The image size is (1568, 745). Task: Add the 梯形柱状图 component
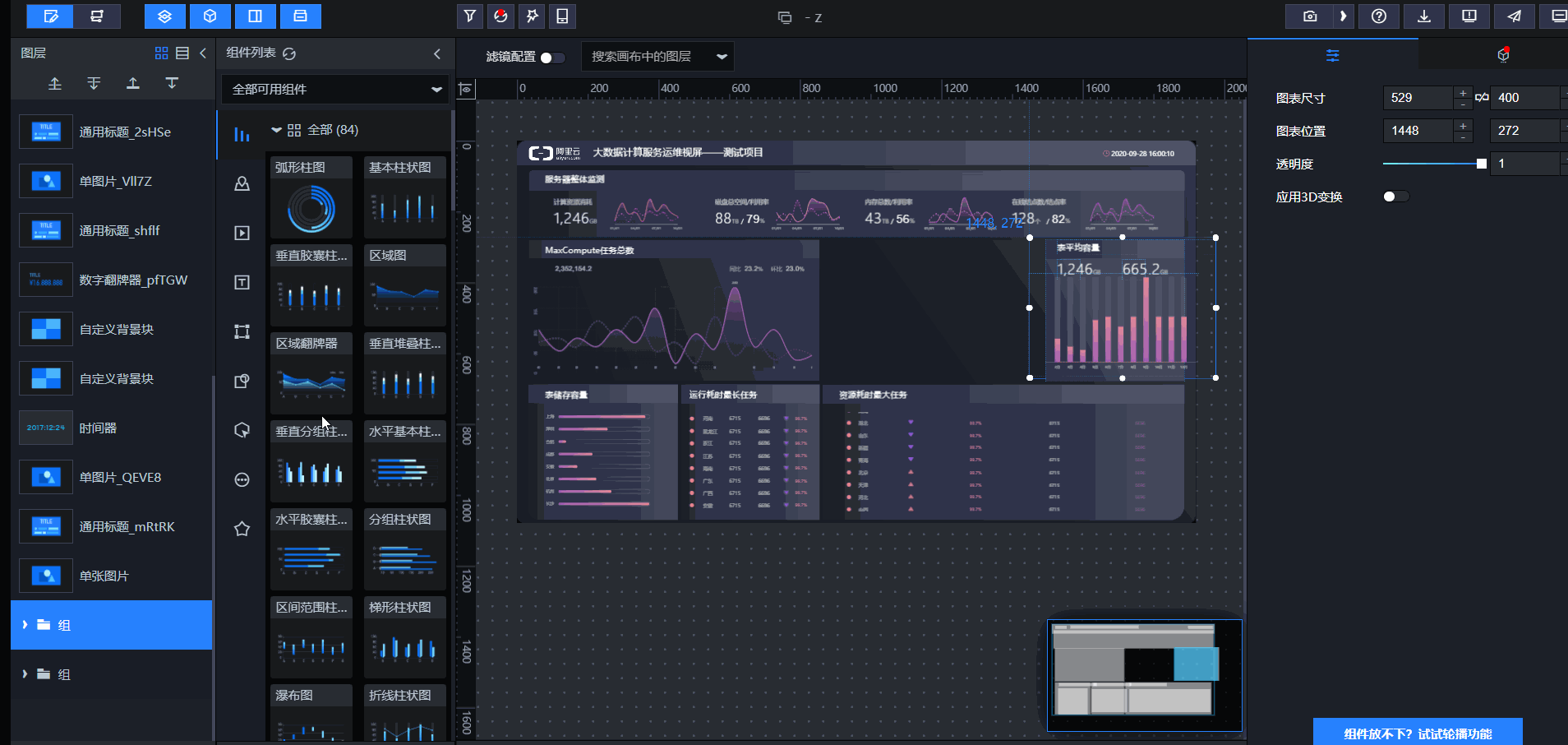(405, 637)
